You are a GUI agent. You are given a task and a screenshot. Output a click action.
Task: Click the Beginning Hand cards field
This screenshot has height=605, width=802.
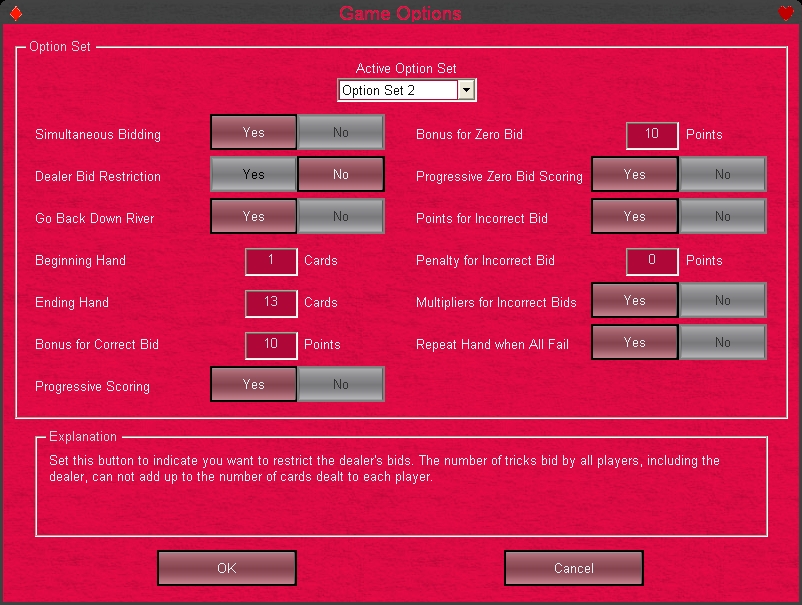271,261
